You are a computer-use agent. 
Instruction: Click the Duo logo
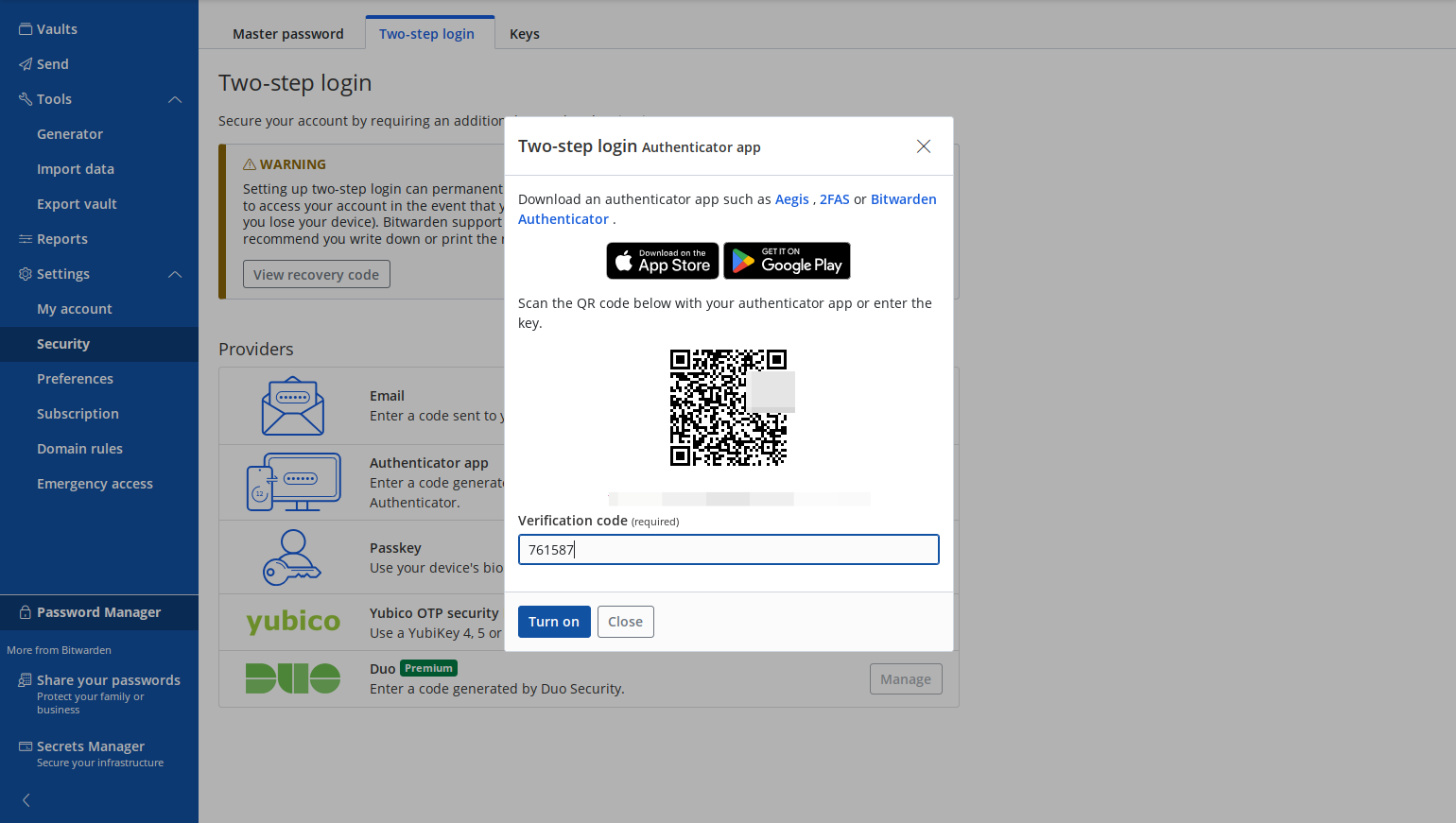coord(293,678)
